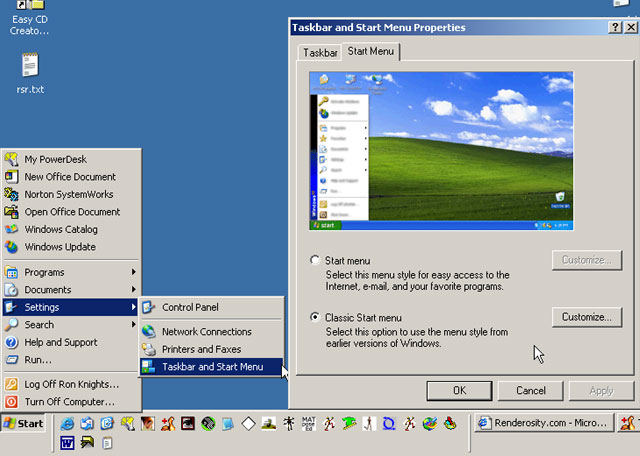Launch Windows Update from Start menu

(71, 247)
